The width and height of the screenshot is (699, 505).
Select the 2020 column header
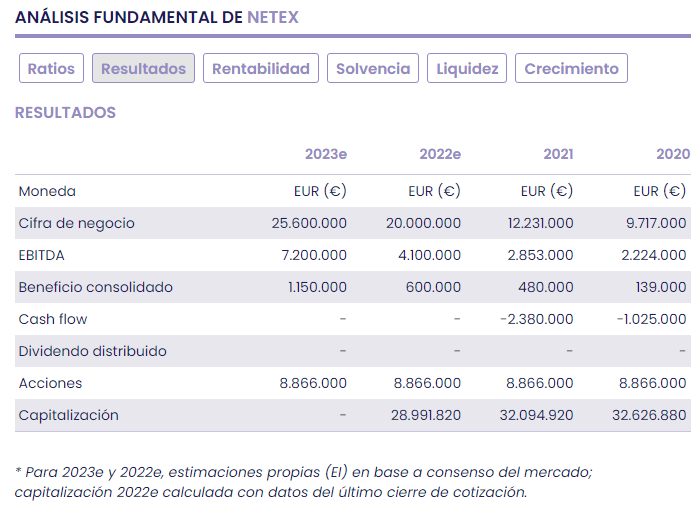click(x=672, y=155)
